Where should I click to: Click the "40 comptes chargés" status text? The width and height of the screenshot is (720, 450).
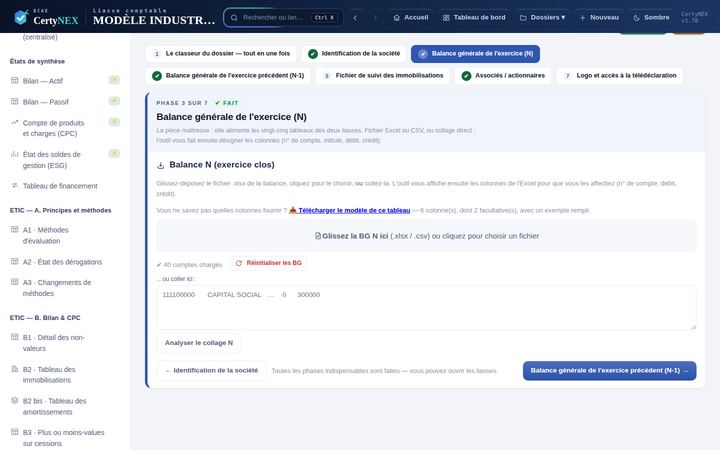[189, 264]
